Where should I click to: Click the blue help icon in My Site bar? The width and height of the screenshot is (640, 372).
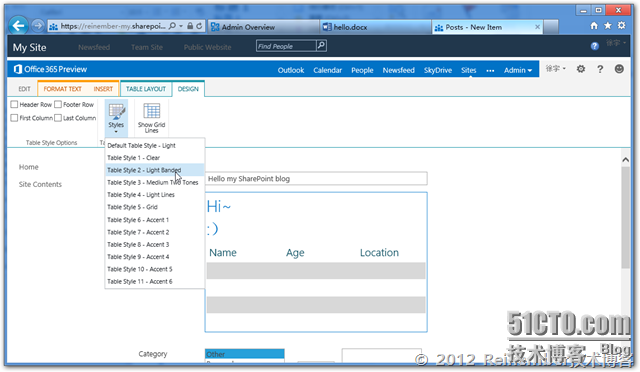coord(595,46)
